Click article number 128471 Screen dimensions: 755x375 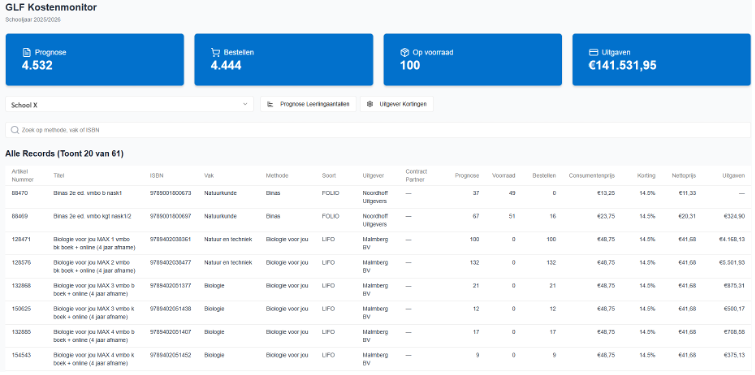pyautogui.click(x=21, y=239)
